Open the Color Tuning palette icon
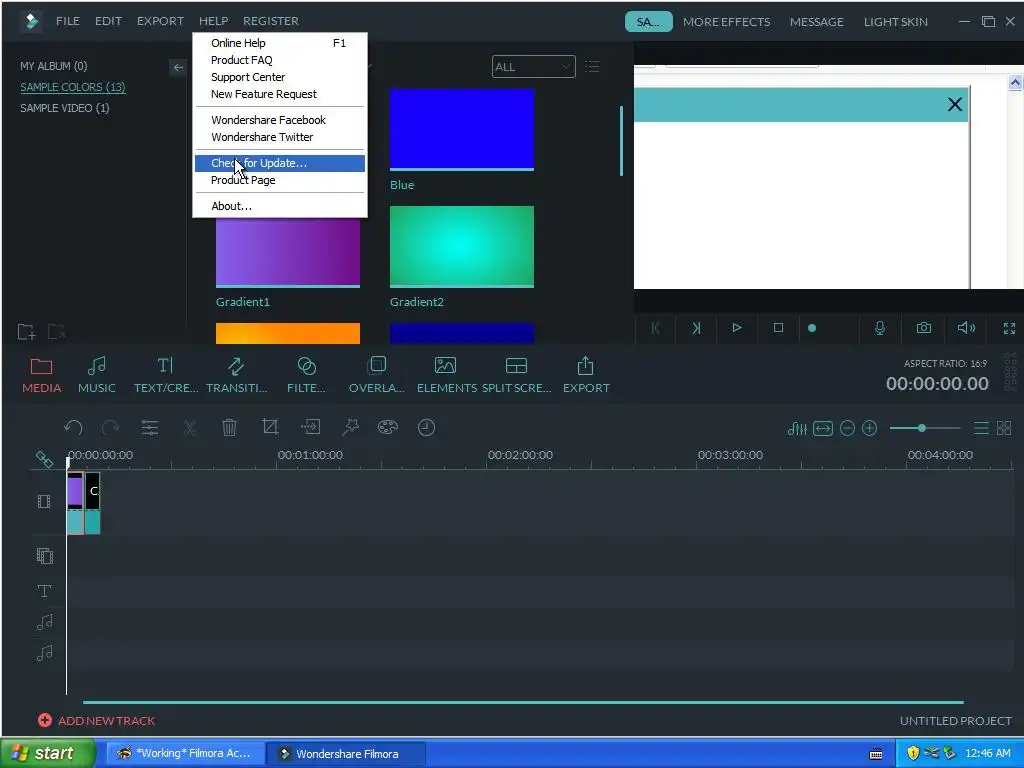The width and height of the screenshot is (1024, 768). pos(388,427)
